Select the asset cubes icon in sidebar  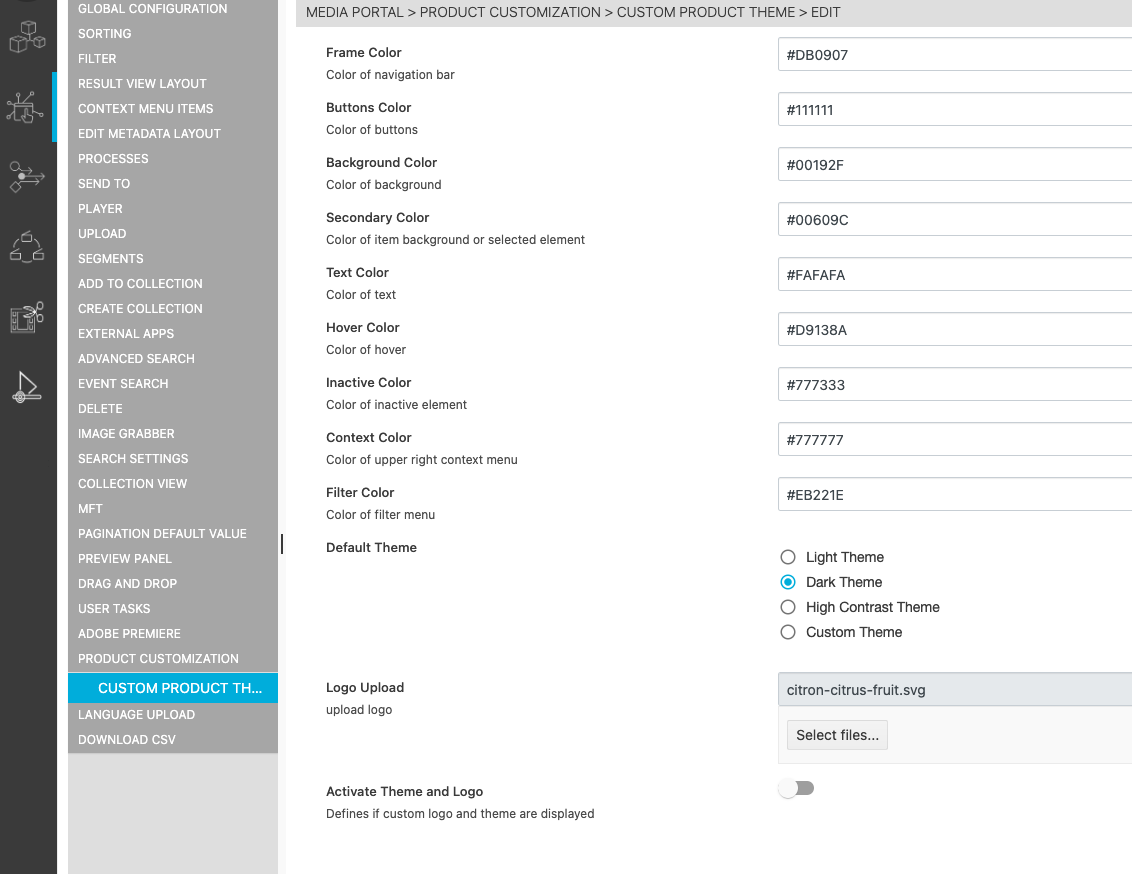pyautogui.click(x=28, y=35)
